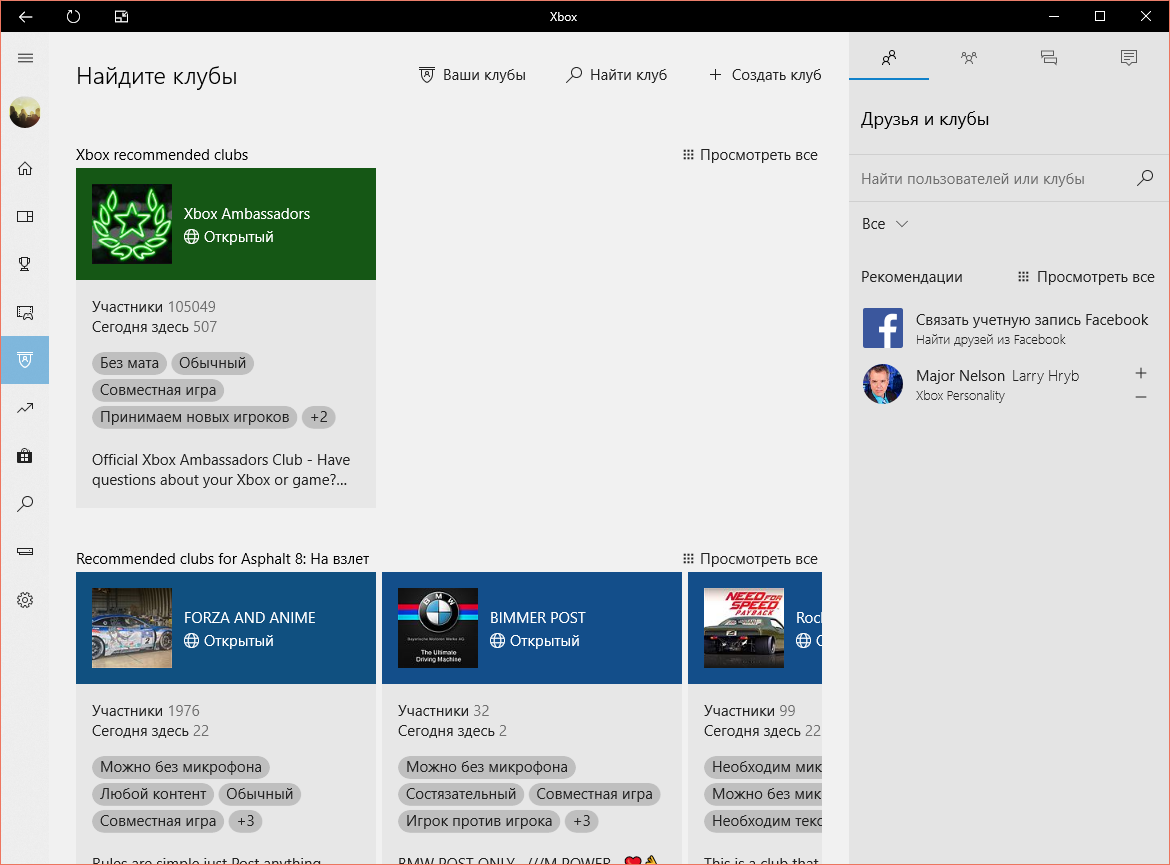This screenshot has width=1170, height=865.
Task: View all Xbox recommended clubs
Action: point(750,154)
